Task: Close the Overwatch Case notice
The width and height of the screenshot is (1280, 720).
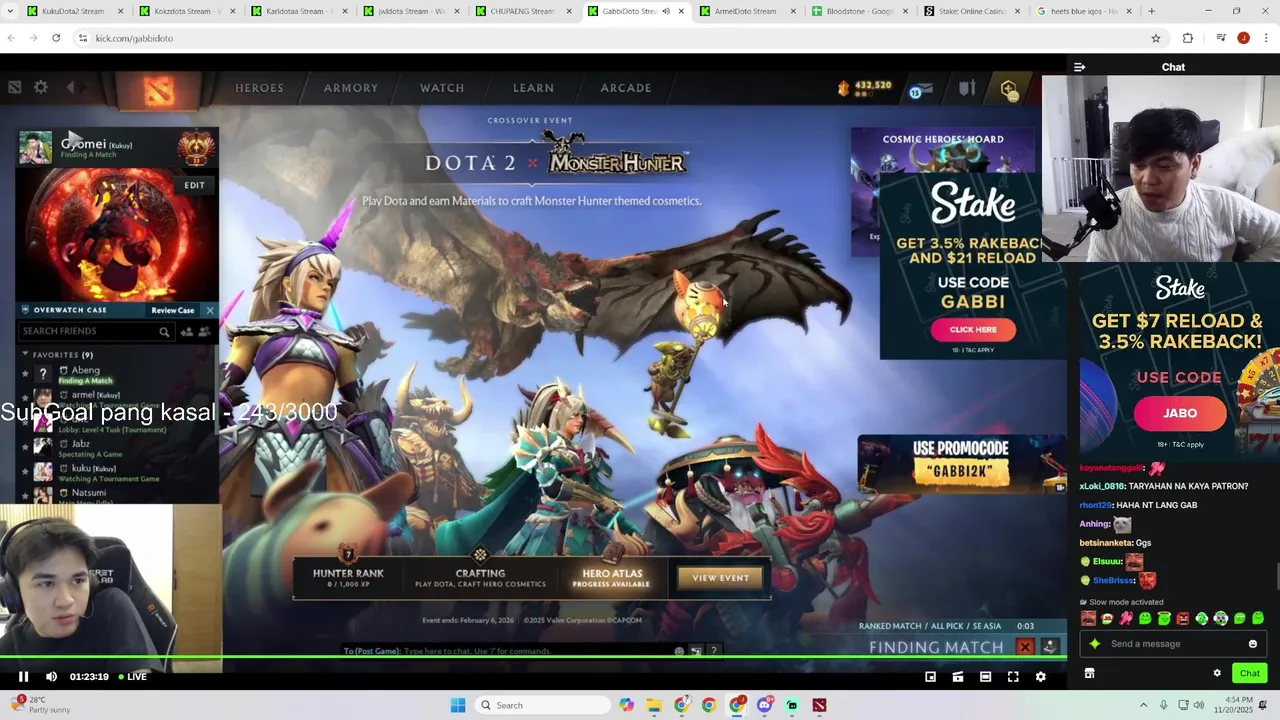Action: tap(210, 310)
